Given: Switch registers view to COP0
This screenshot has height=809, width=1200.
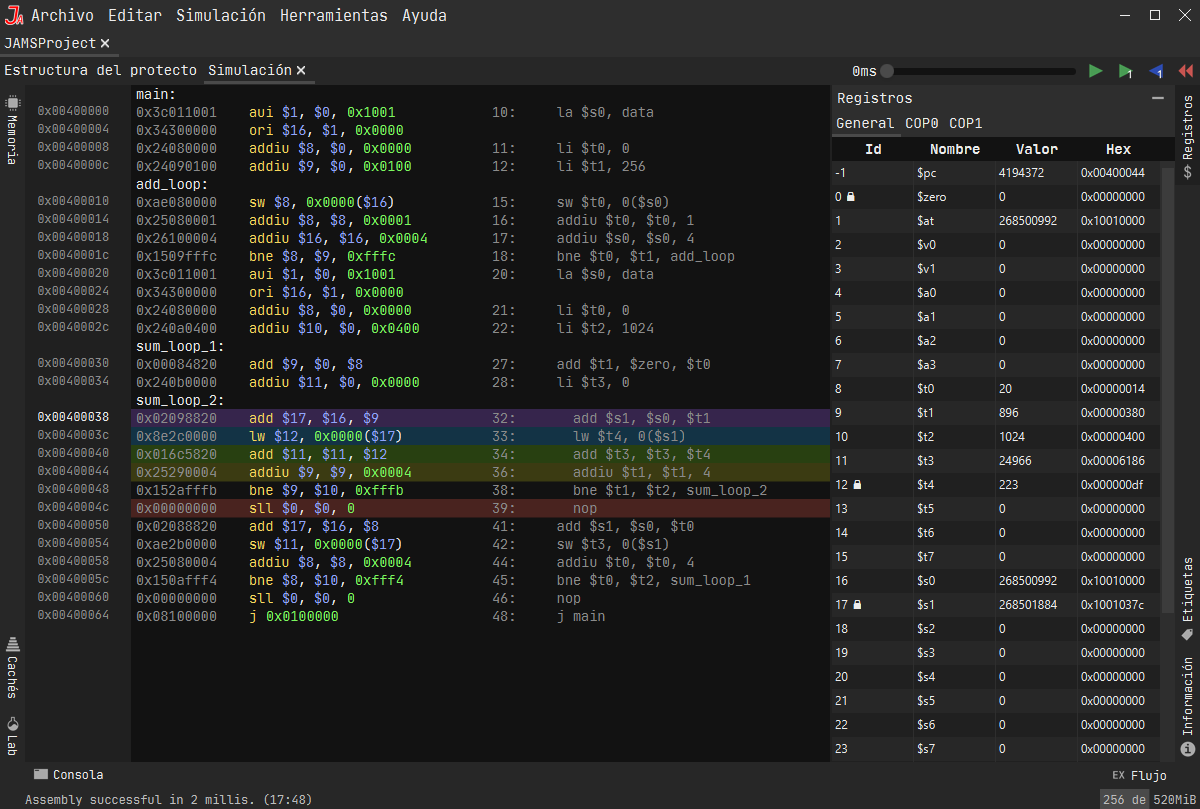Looking at the screenshot, I should 920,123.
